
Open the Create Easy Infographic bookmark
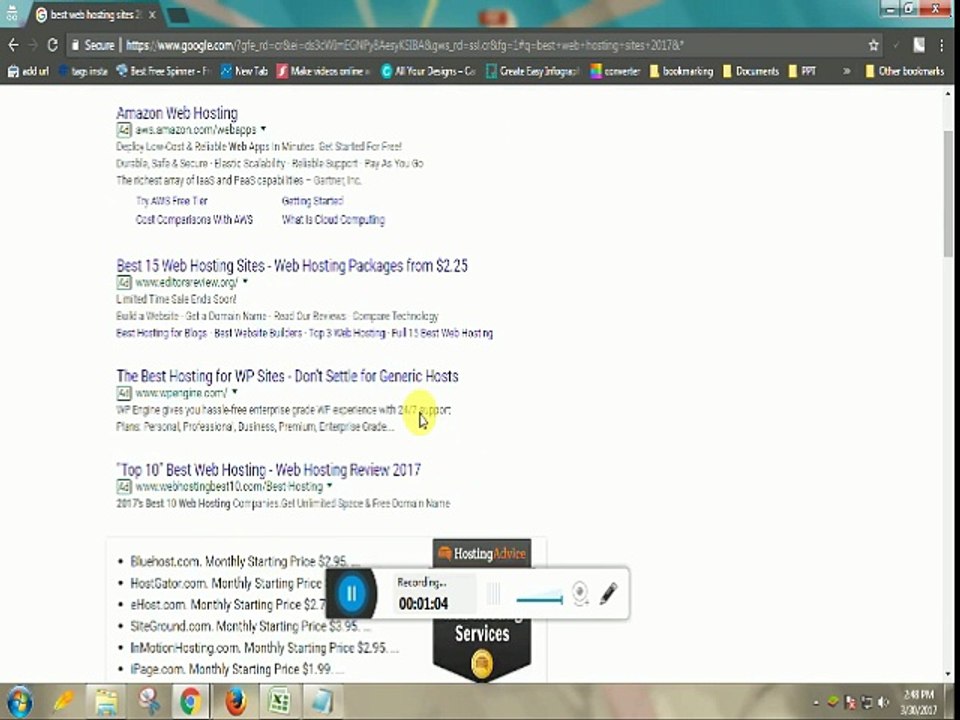point(532,72)
